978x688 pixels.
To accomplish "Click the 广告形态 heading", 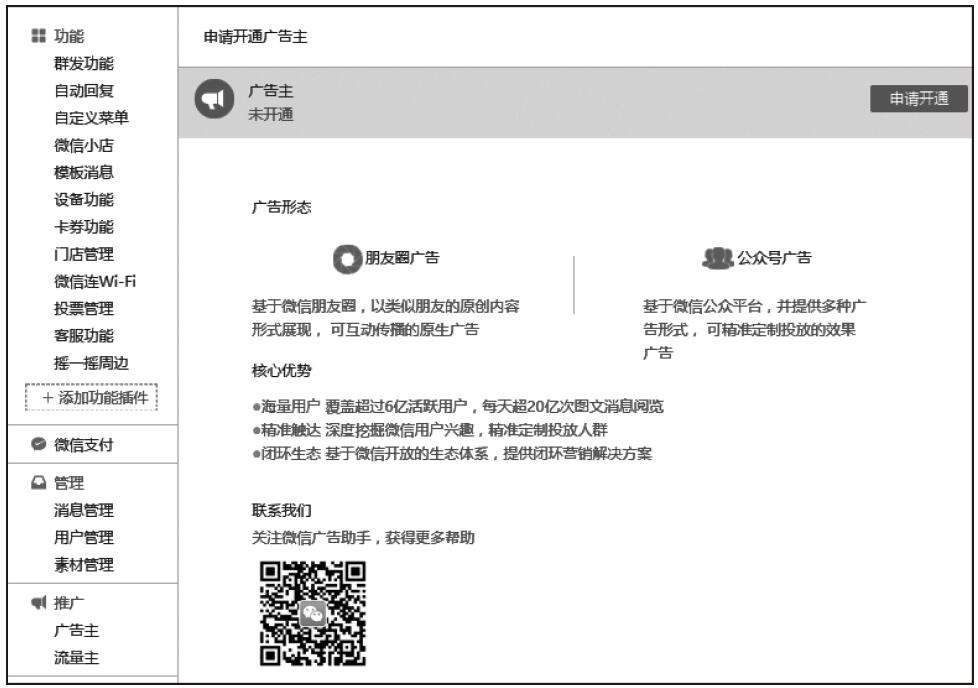I will [281, 207].
